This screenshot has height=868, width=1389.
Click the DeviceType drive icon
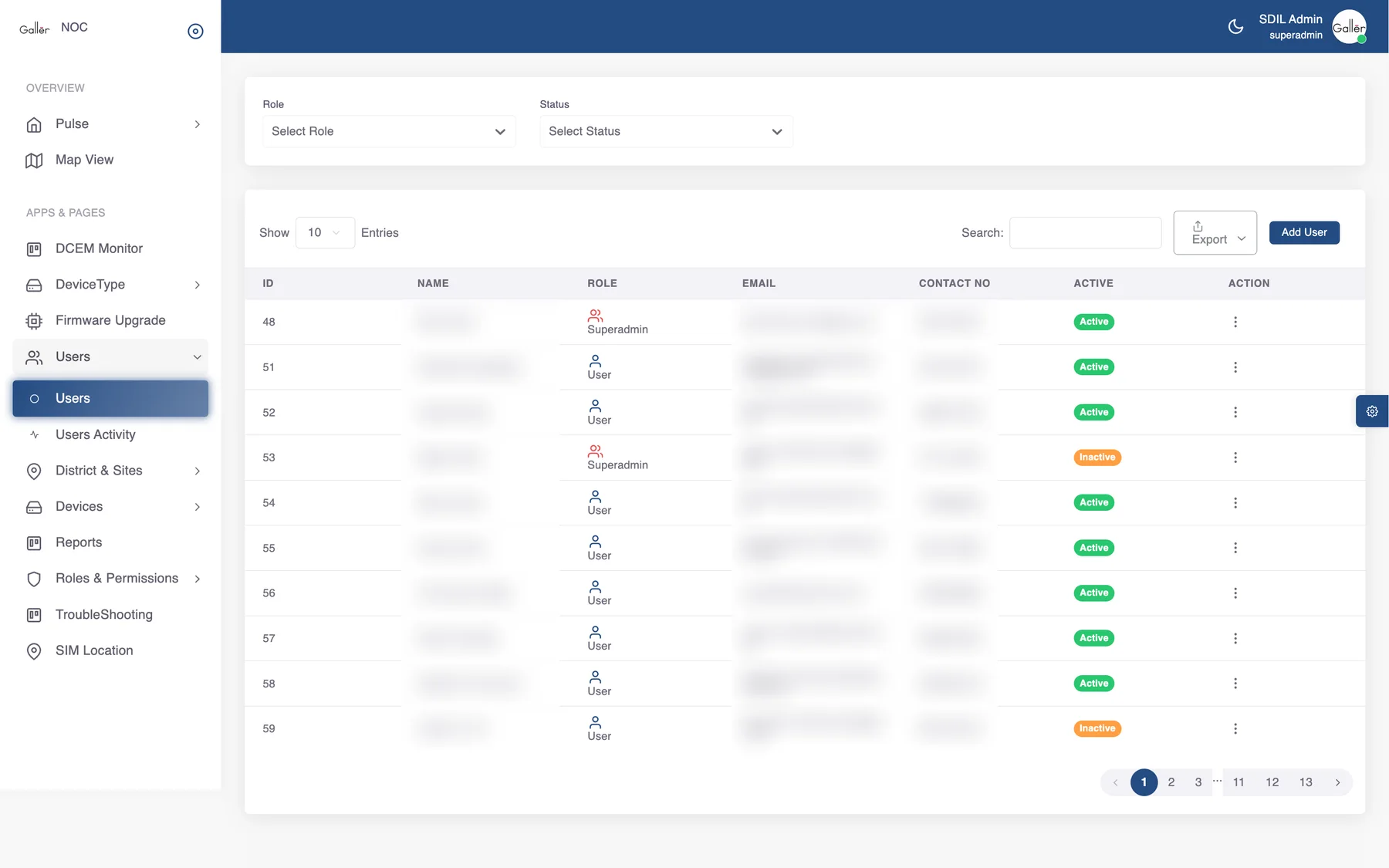tap(34, 285)
